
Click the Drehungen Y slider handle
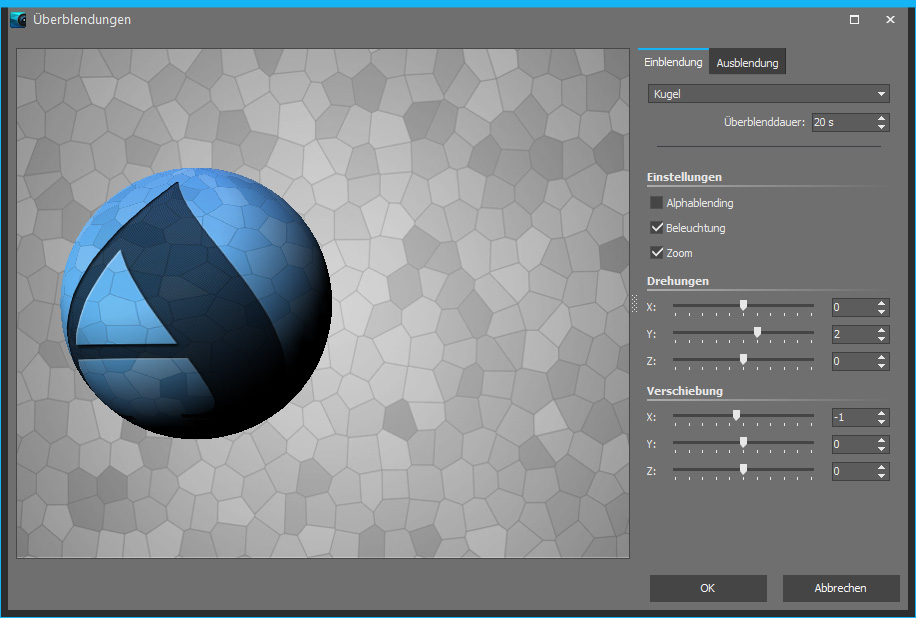tap(757, 332)
